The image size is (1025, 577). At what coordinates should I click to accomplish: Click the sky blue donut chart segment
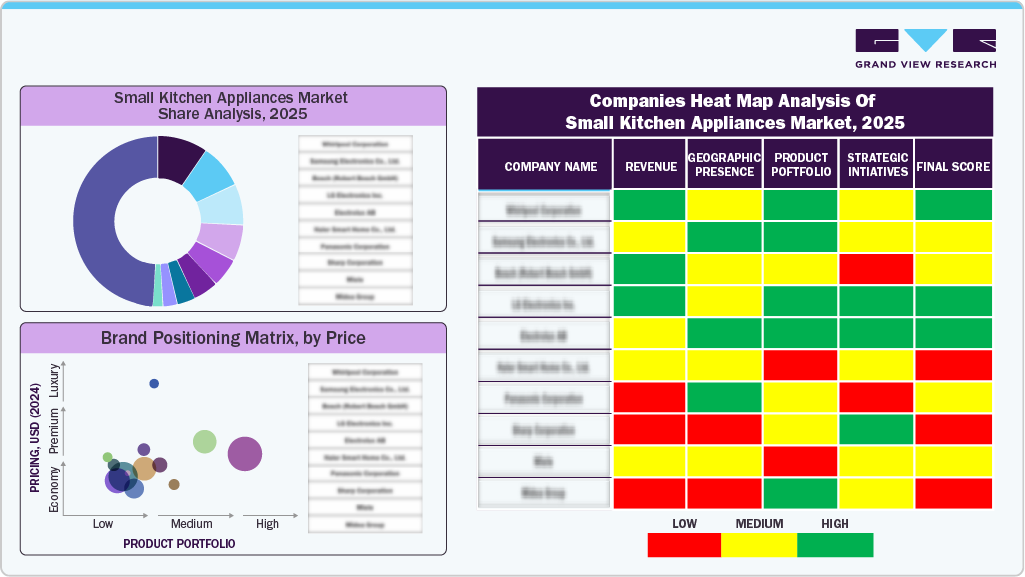pos(210,175)
